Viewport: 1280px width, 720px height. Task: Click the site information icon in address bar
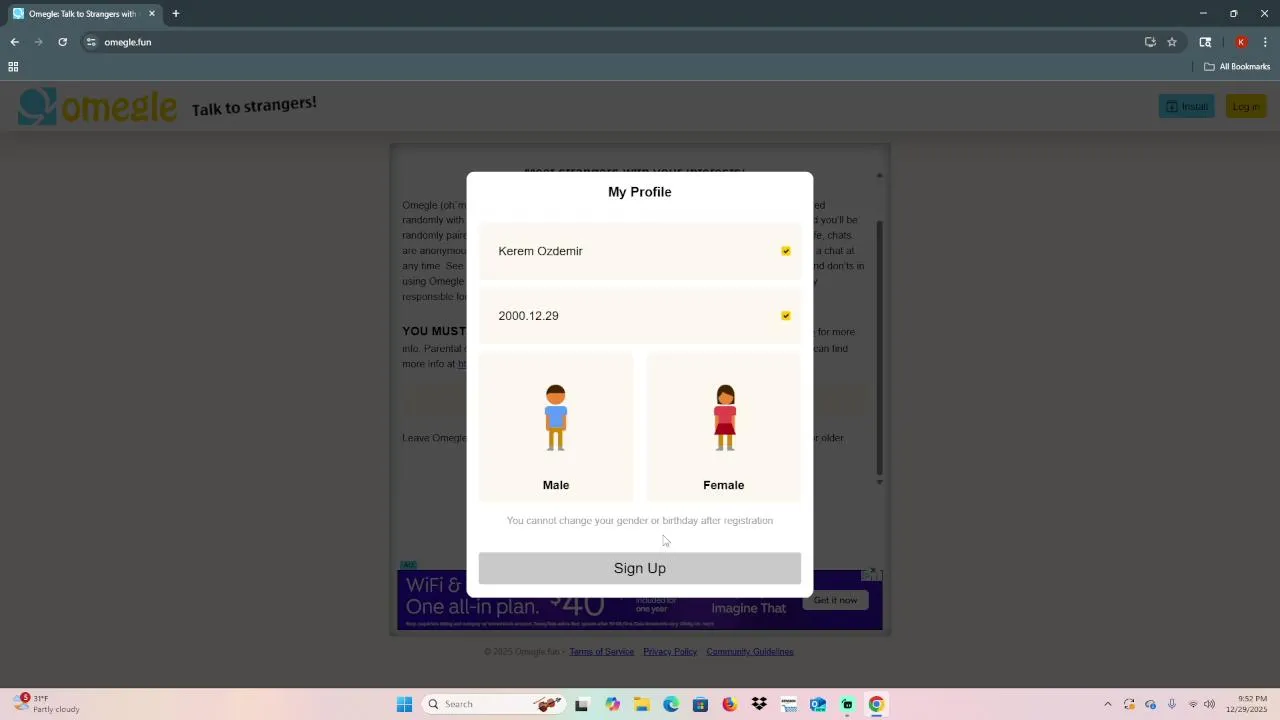(91, 42)
